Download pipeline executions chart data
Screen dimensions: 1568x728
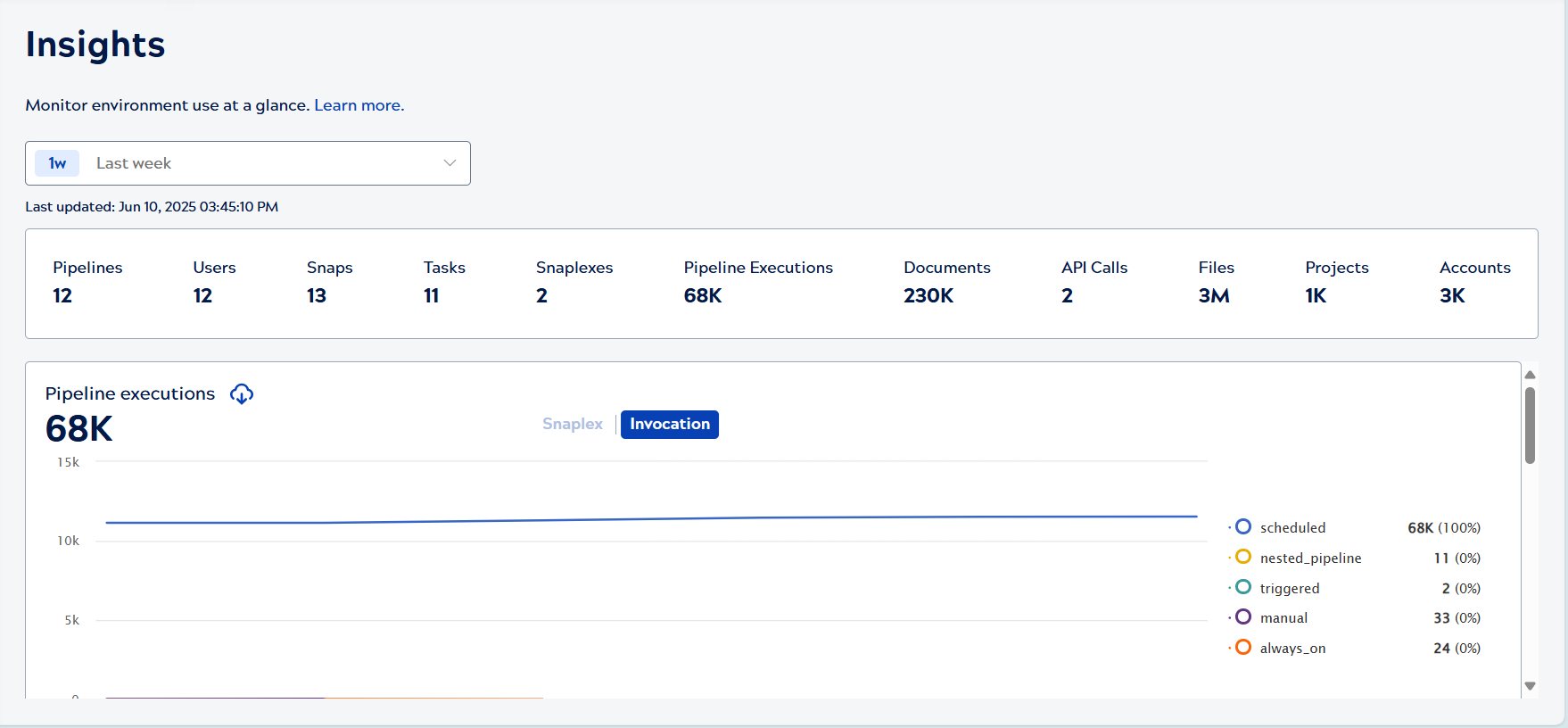pyautogui.click(x=242, y=393)
